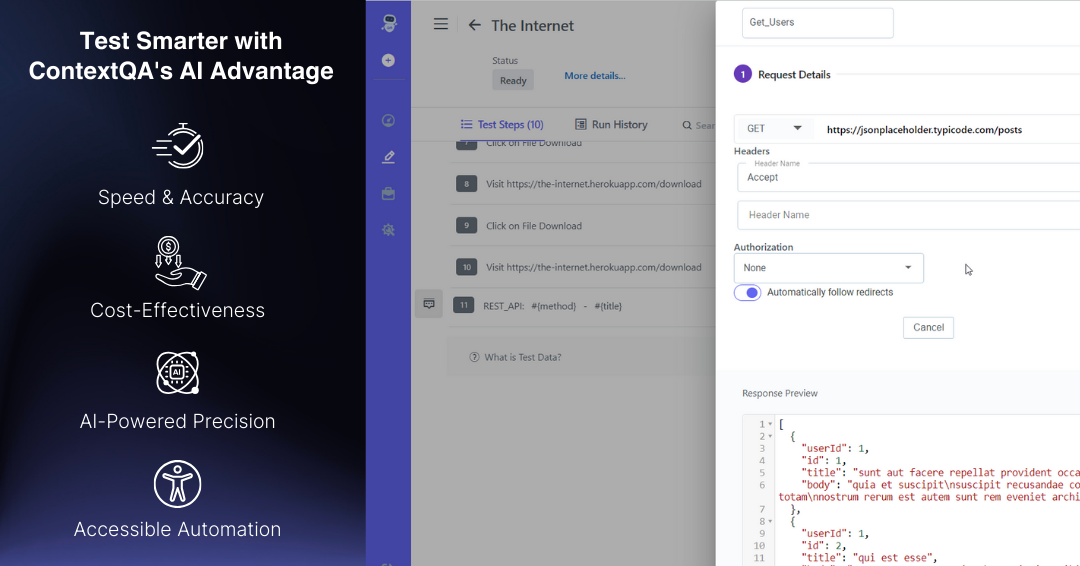Click the AI-Powered Precision chip icon
Screen dimensions: 1080x566
178,373
